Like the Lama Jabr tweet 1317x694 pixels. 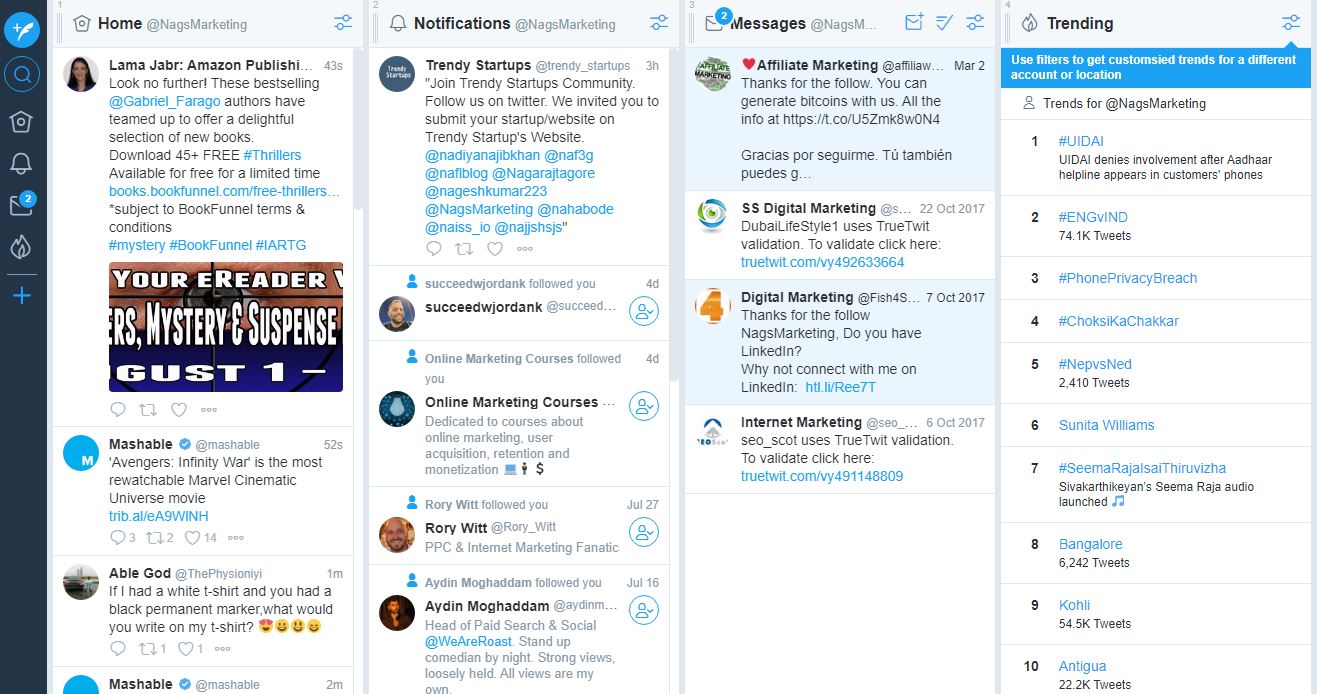click(179, 409)
